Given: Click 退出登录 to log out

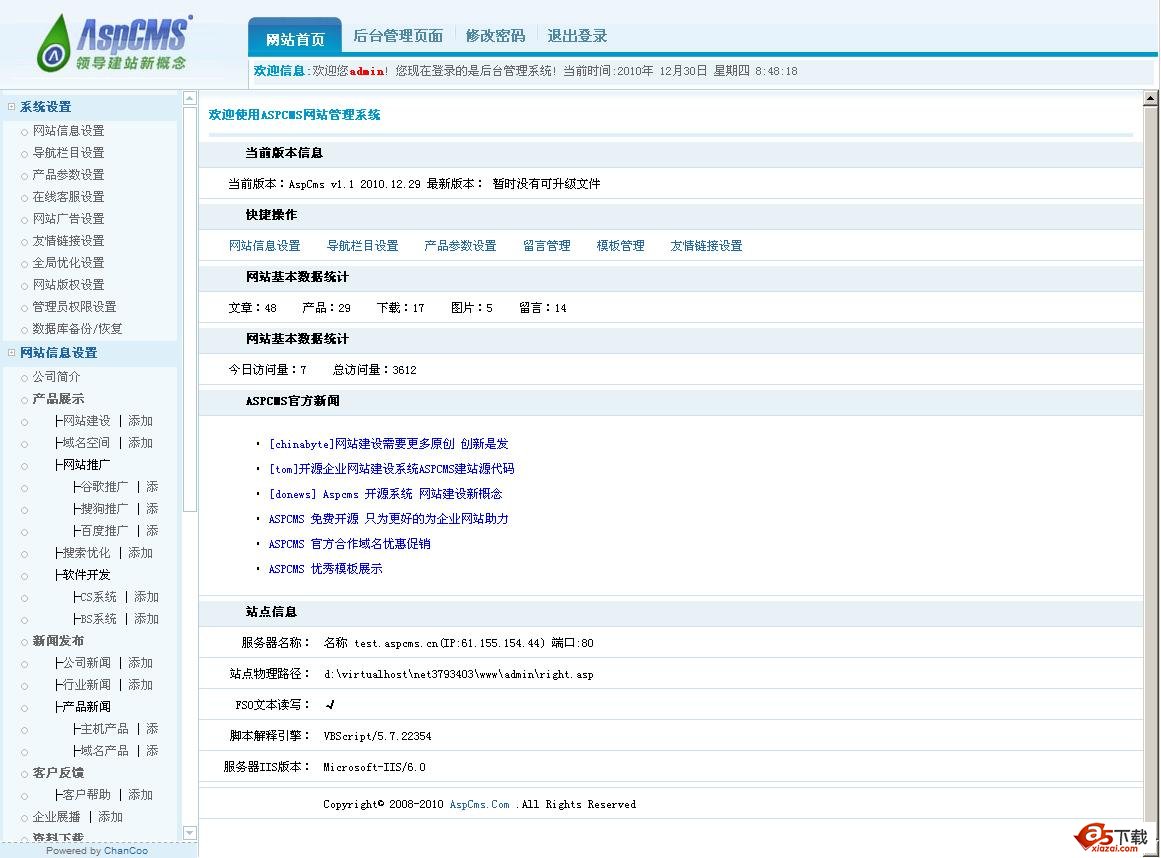Looking at the screenshot, I should pyautogui.click(x=577, y=36).
